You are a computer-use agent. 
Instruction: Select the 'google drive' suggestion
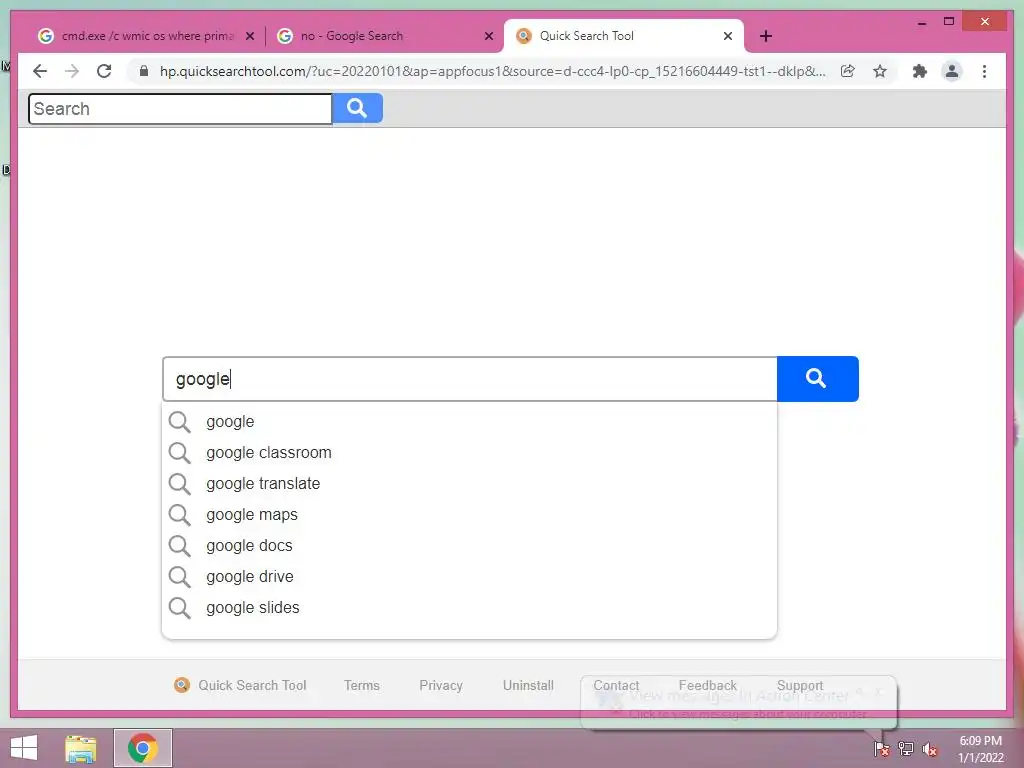(x=469, y=577)
